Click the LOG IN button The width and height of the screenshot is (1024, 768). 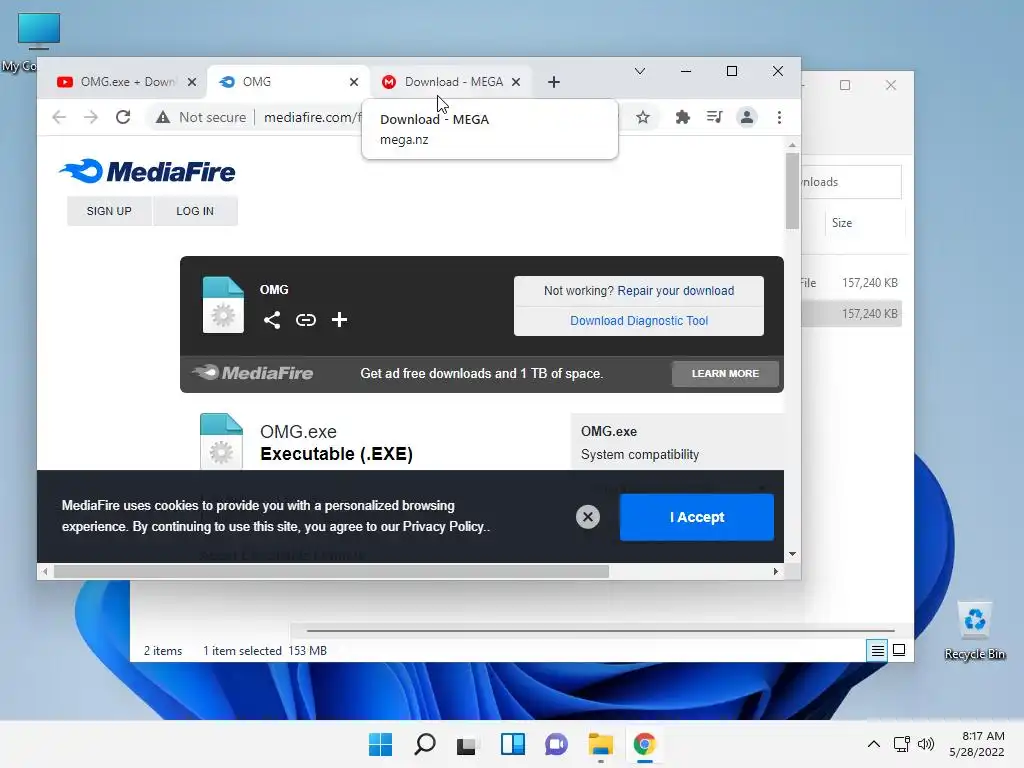click(195, 211)
